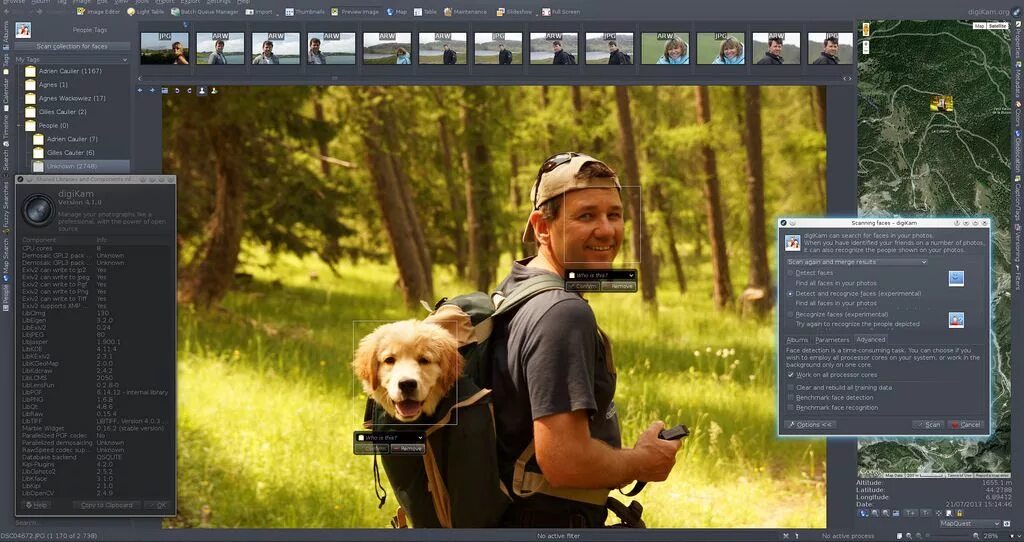
Task: Remove the man's face tag
Action: [x=618, y=286]
